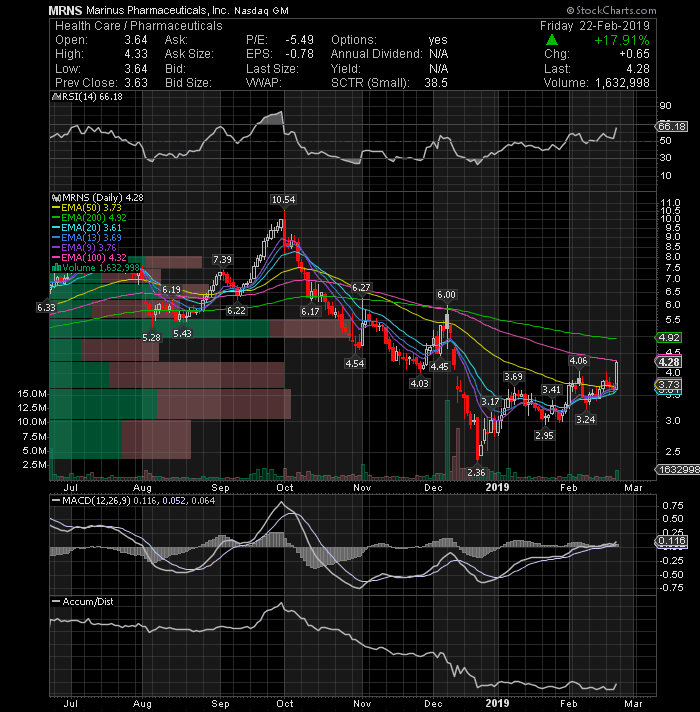Screen dimensions: 700x712
Task: Click the StockCharts.com attribution text
Action: click(611, 10)
